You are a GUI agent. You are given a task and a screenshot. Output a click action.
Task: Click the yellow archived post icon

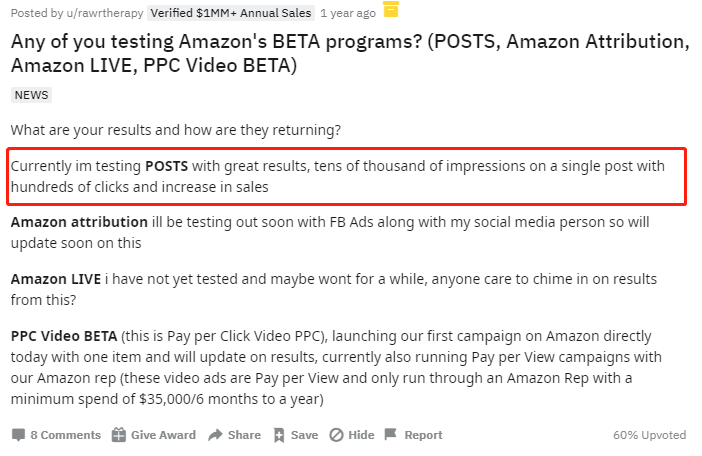(391, 9)
